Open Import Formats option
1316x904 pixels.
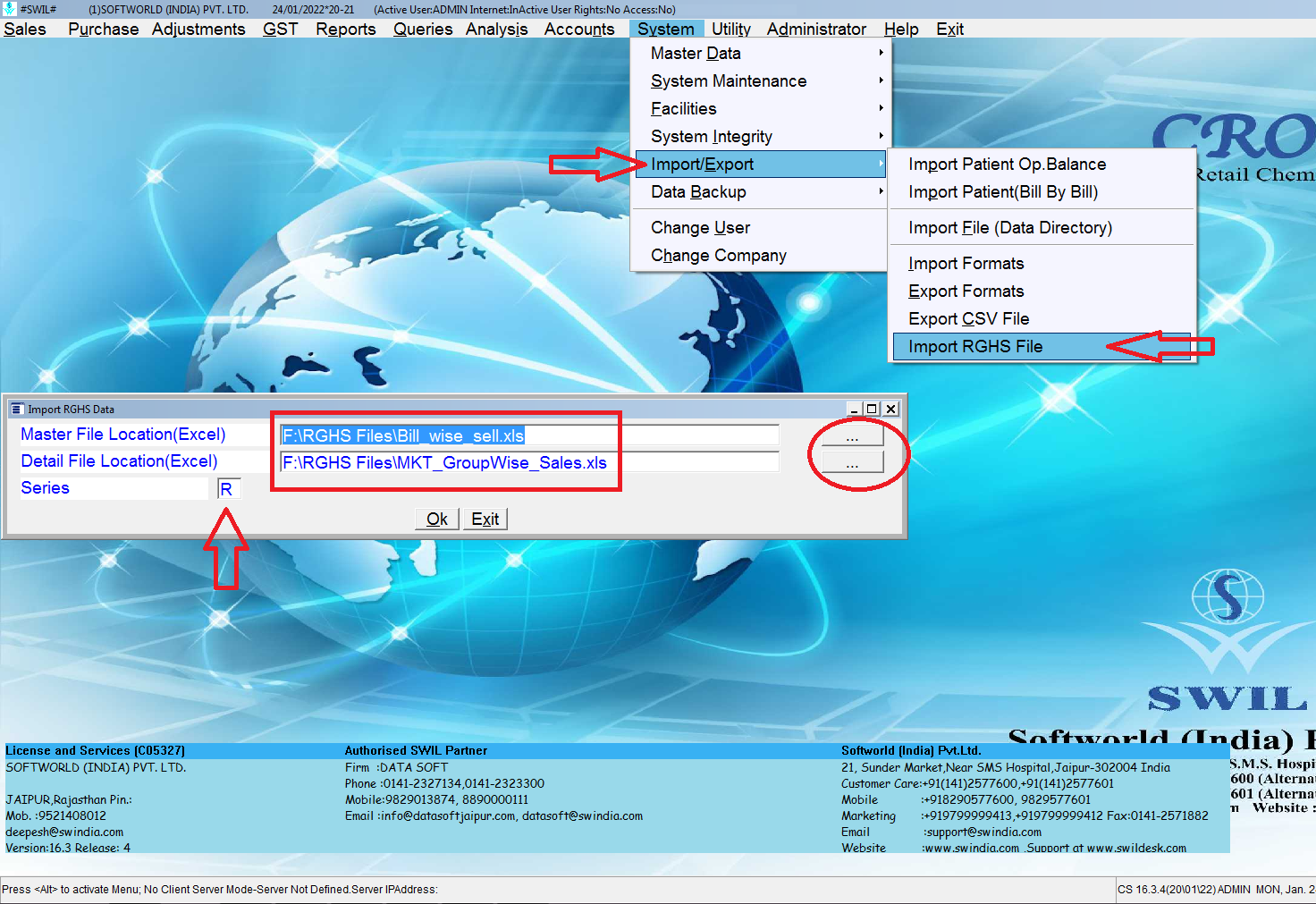(1042, 264)
